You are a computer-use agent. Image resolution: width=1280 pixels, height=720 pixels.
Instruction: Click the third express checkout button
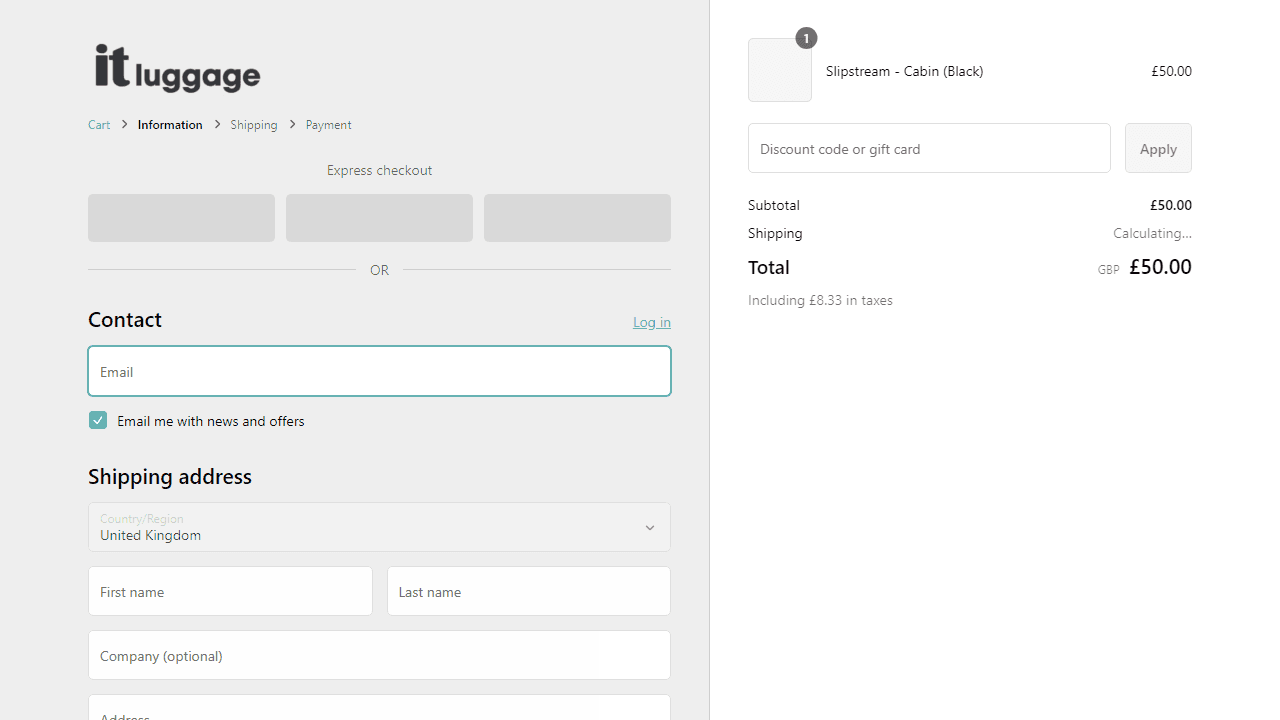(577, 218)
